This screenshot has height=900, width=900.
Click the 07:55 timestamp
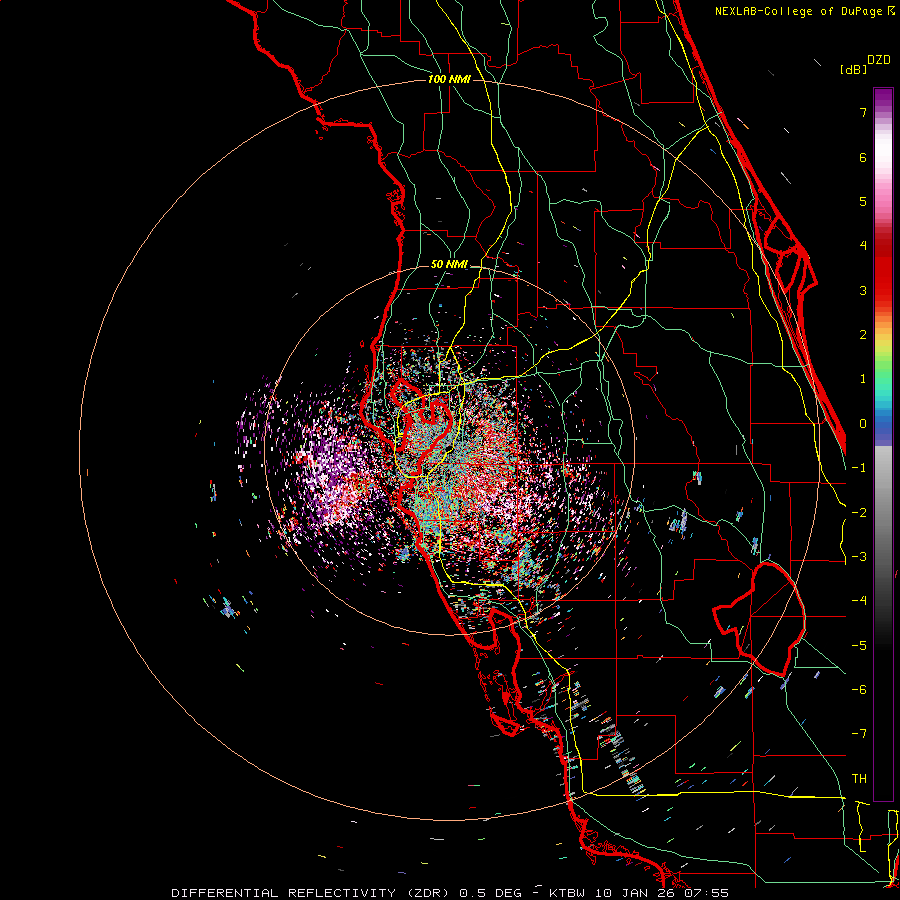pos(705,893)
